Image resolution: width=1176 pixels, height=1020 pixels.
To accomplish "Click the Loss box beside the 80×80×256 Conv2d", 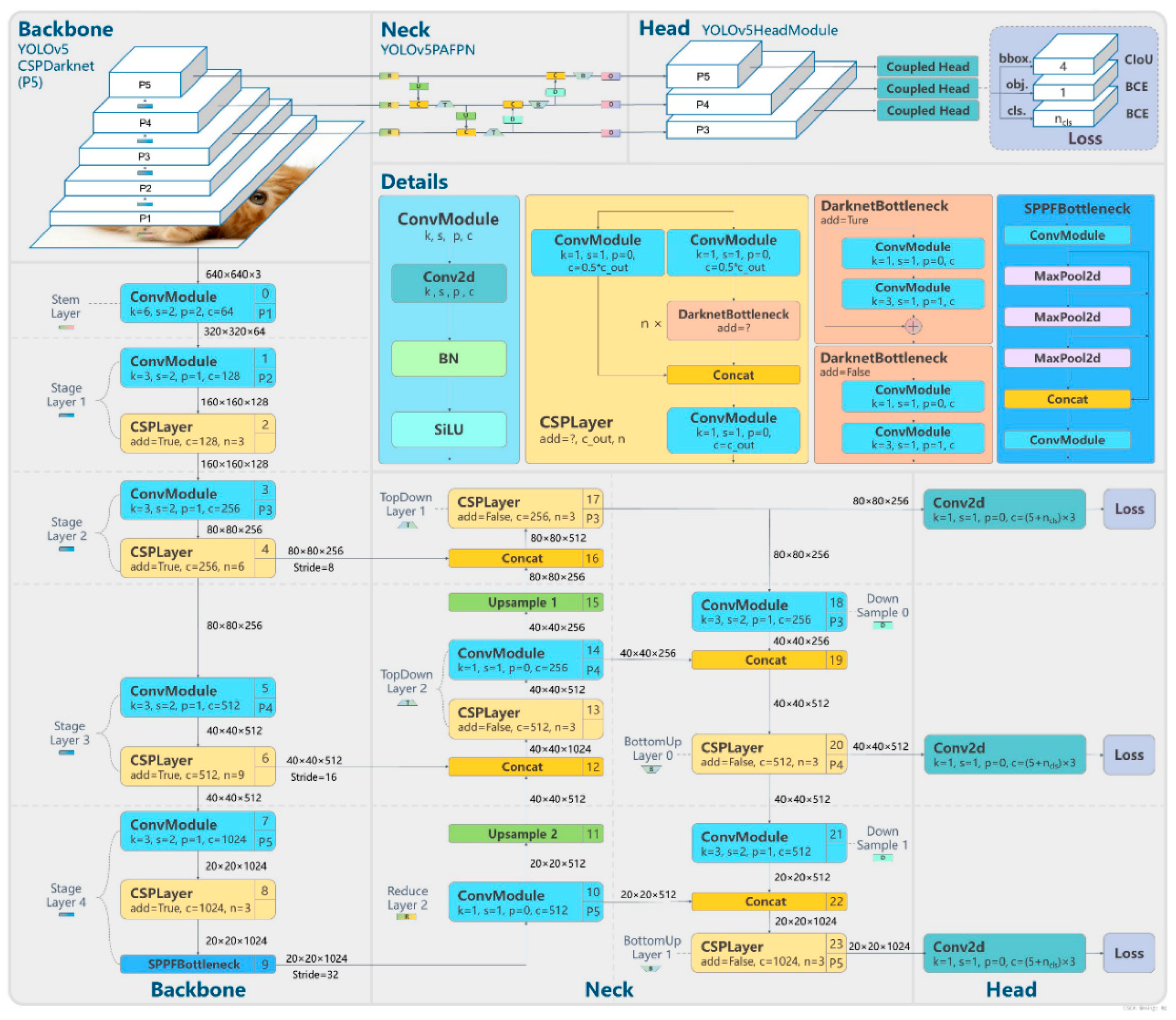I will coord(1129,509).
